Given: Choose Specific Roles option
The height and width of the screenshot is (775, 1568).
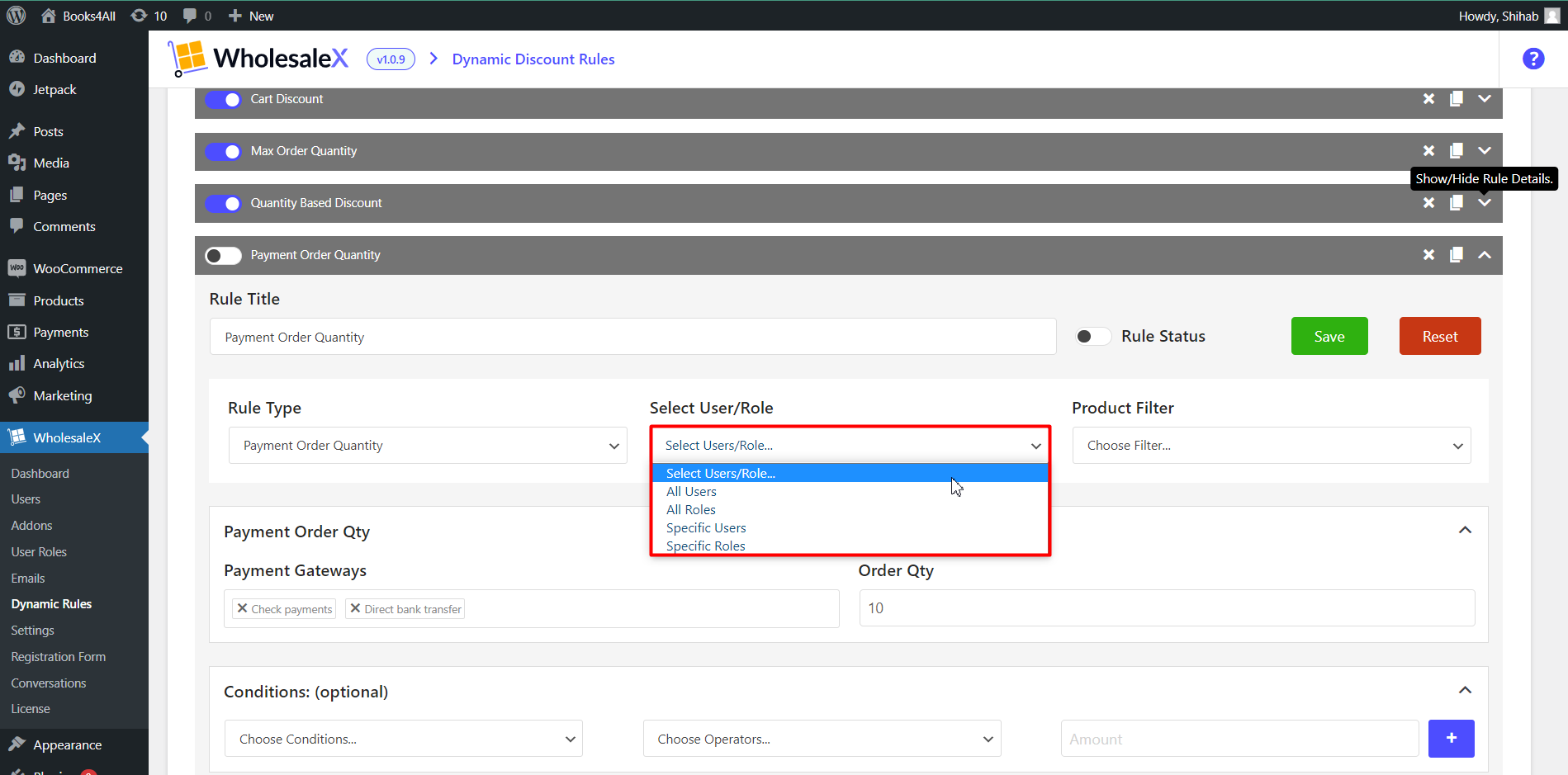Looking at the screenshot, I should (x=850, y=546).
